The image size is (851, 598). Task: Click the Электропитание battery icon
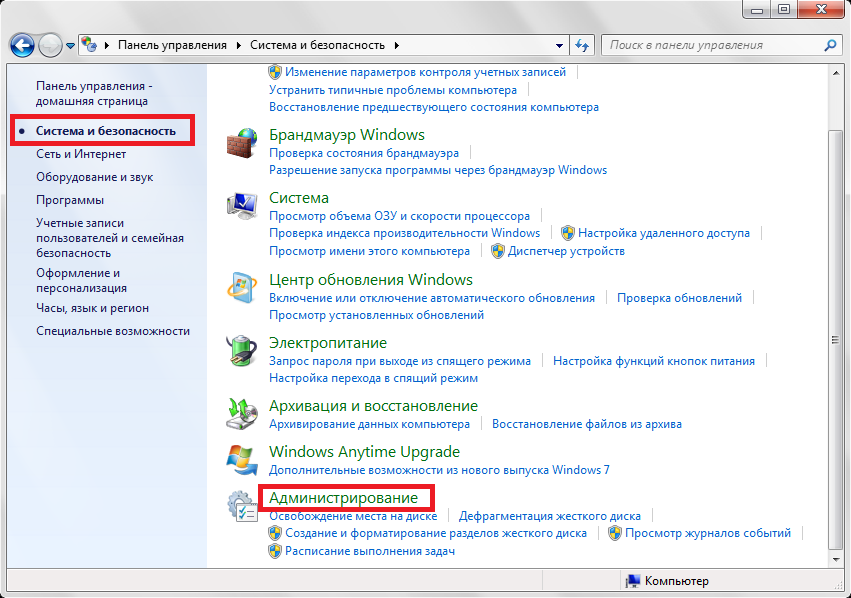(242, 351)
